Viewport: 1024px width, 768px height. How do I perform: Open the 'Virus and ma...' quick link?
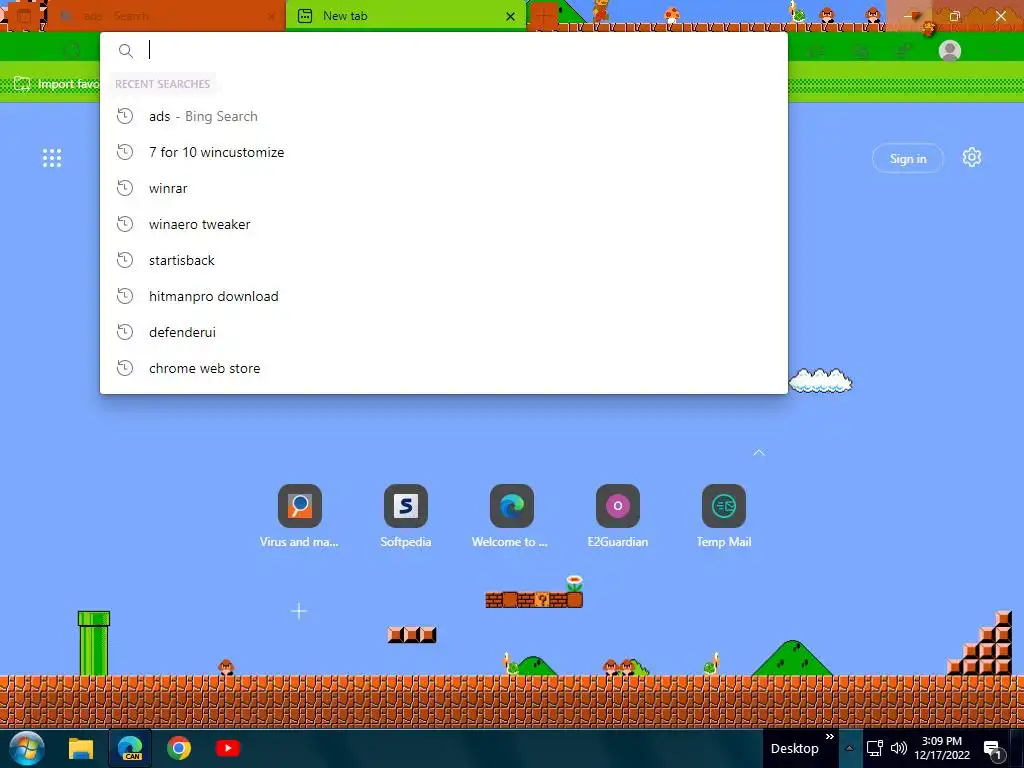(x=299, y=516)
